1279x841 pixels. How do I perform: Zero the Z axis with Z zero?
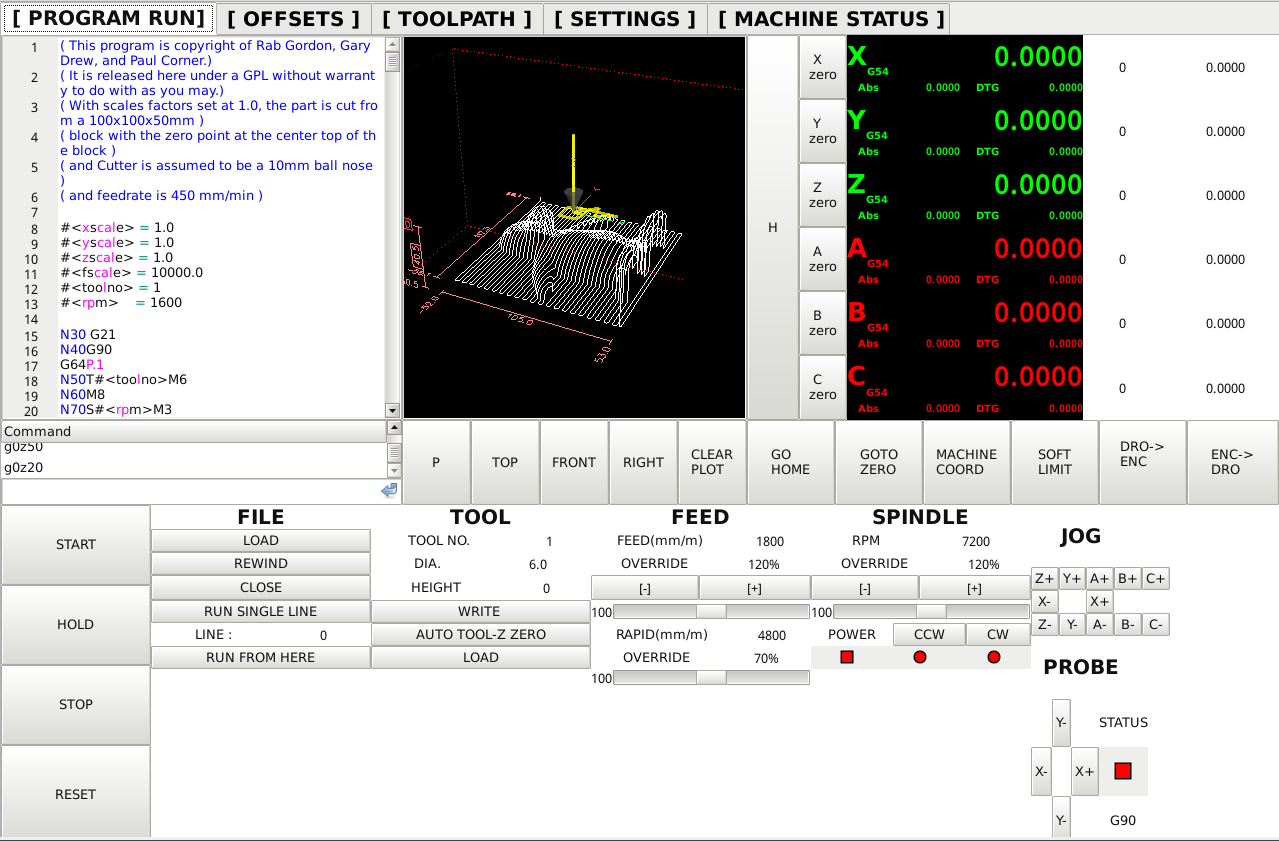(x=823, y=195)
